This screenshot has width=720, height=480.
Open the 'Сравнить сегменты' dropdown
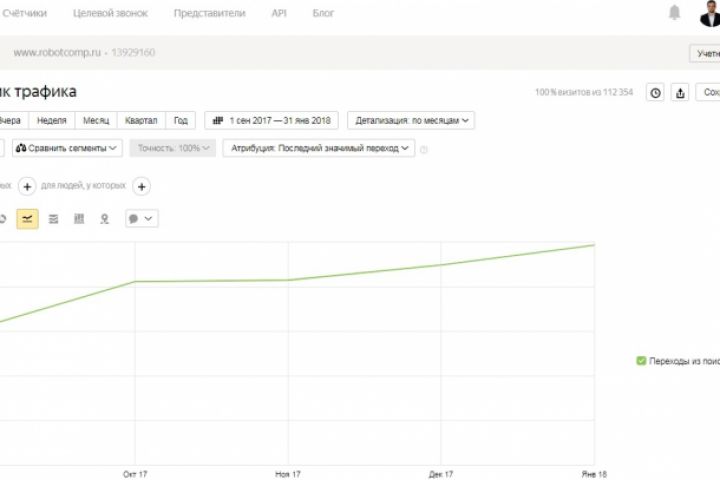[67, 148]
